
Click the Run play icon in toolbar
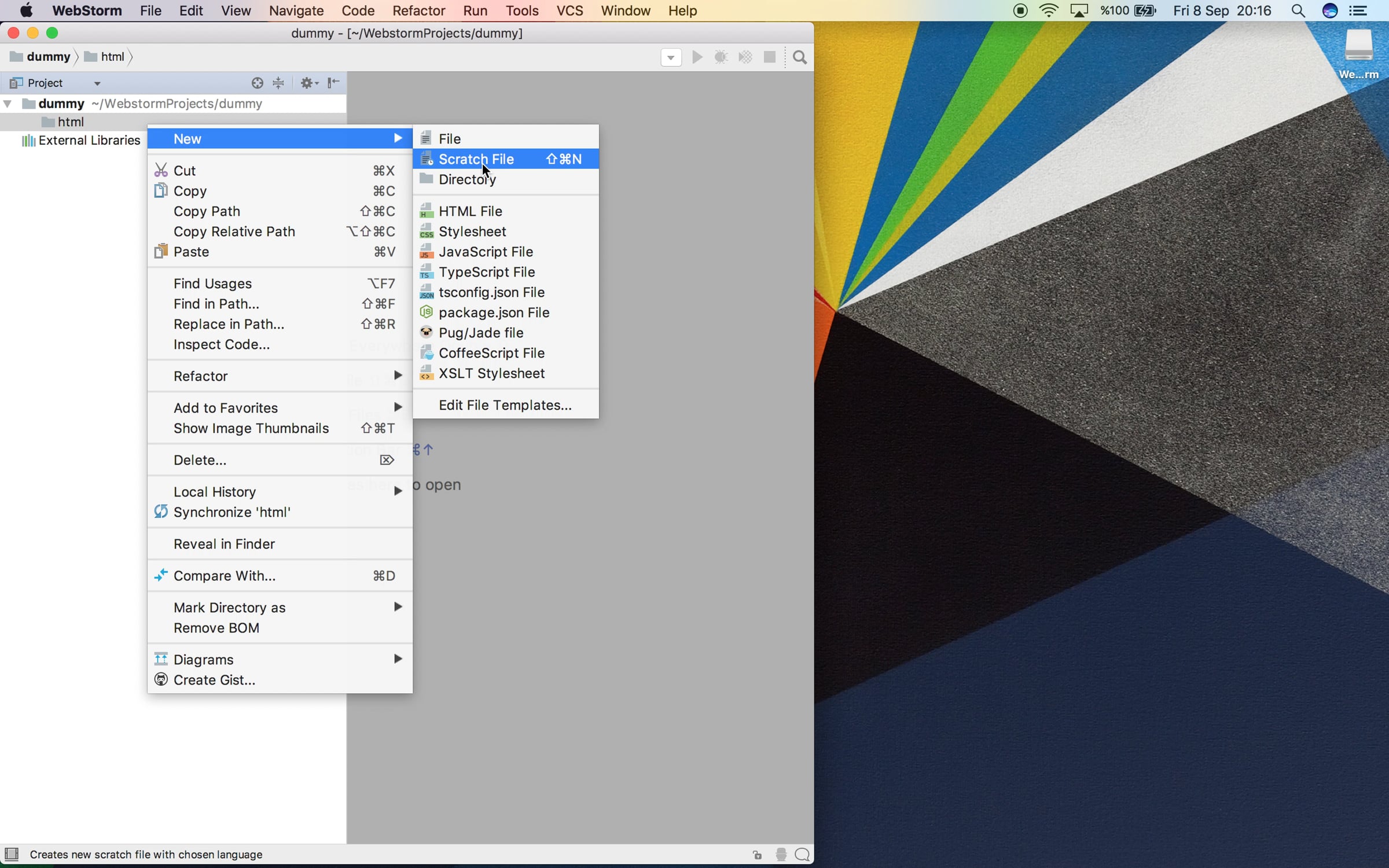[x=697, y=57]
